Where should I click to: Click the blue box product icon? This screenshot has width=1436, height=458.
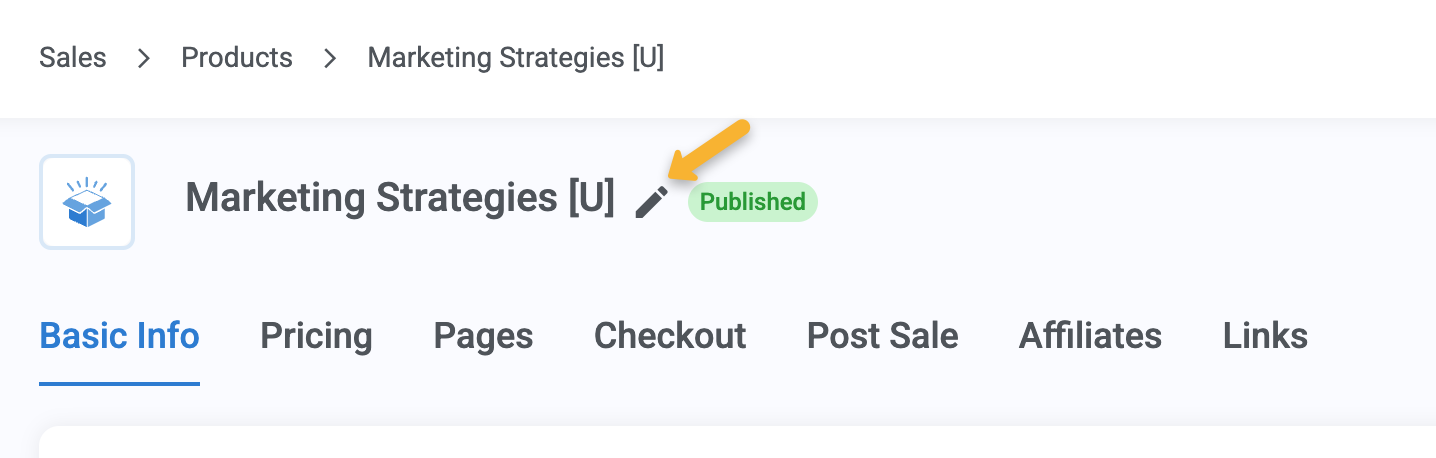87,201
